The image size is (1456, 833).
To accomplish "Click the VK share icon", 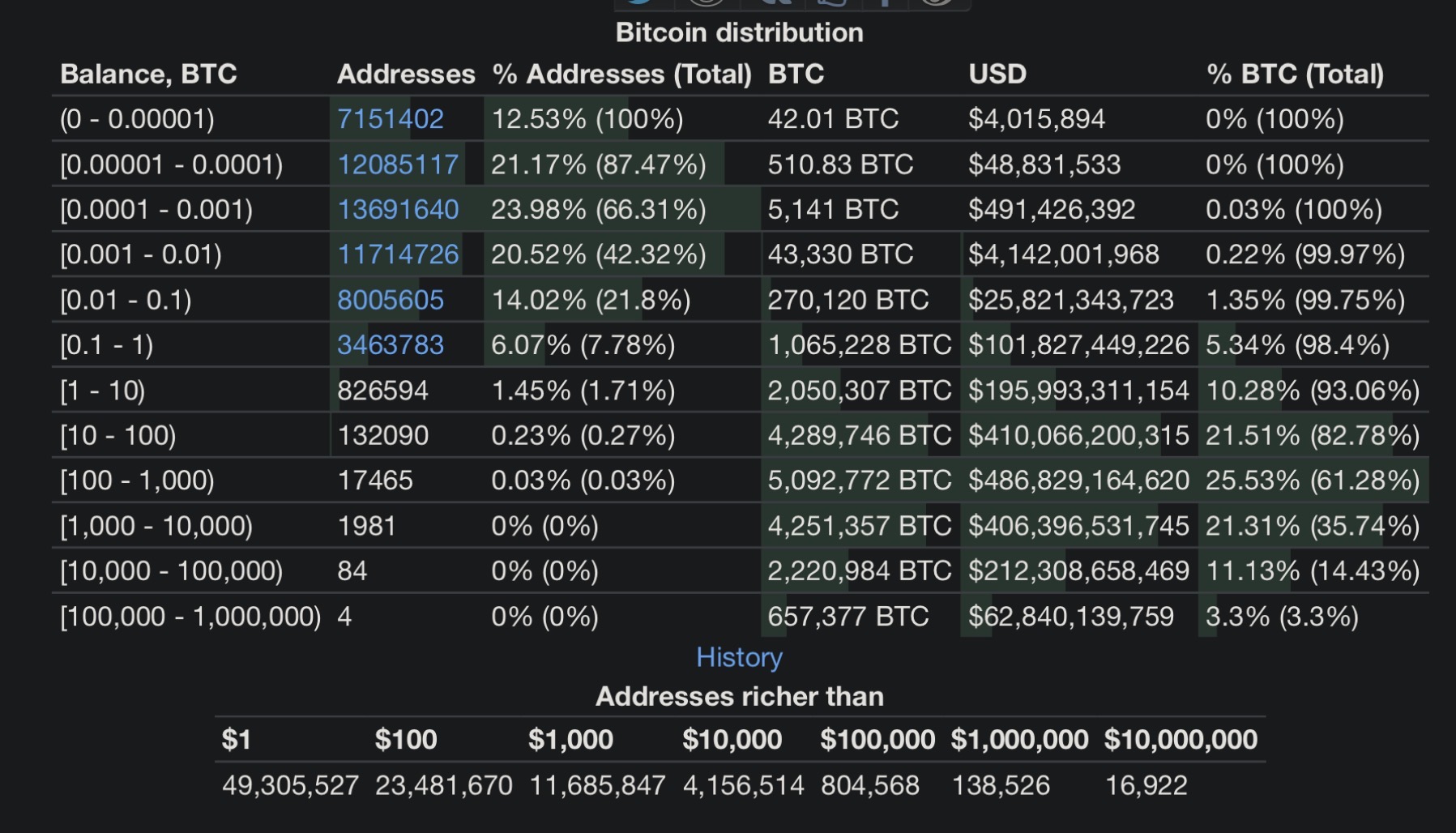I will [x=776, y=2].
